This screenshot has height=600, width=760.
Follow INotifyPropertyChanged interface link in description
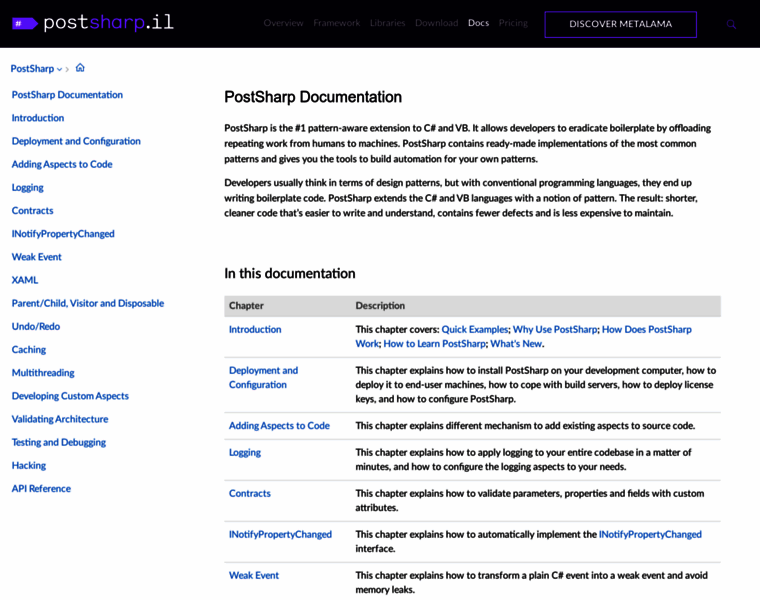650,535
